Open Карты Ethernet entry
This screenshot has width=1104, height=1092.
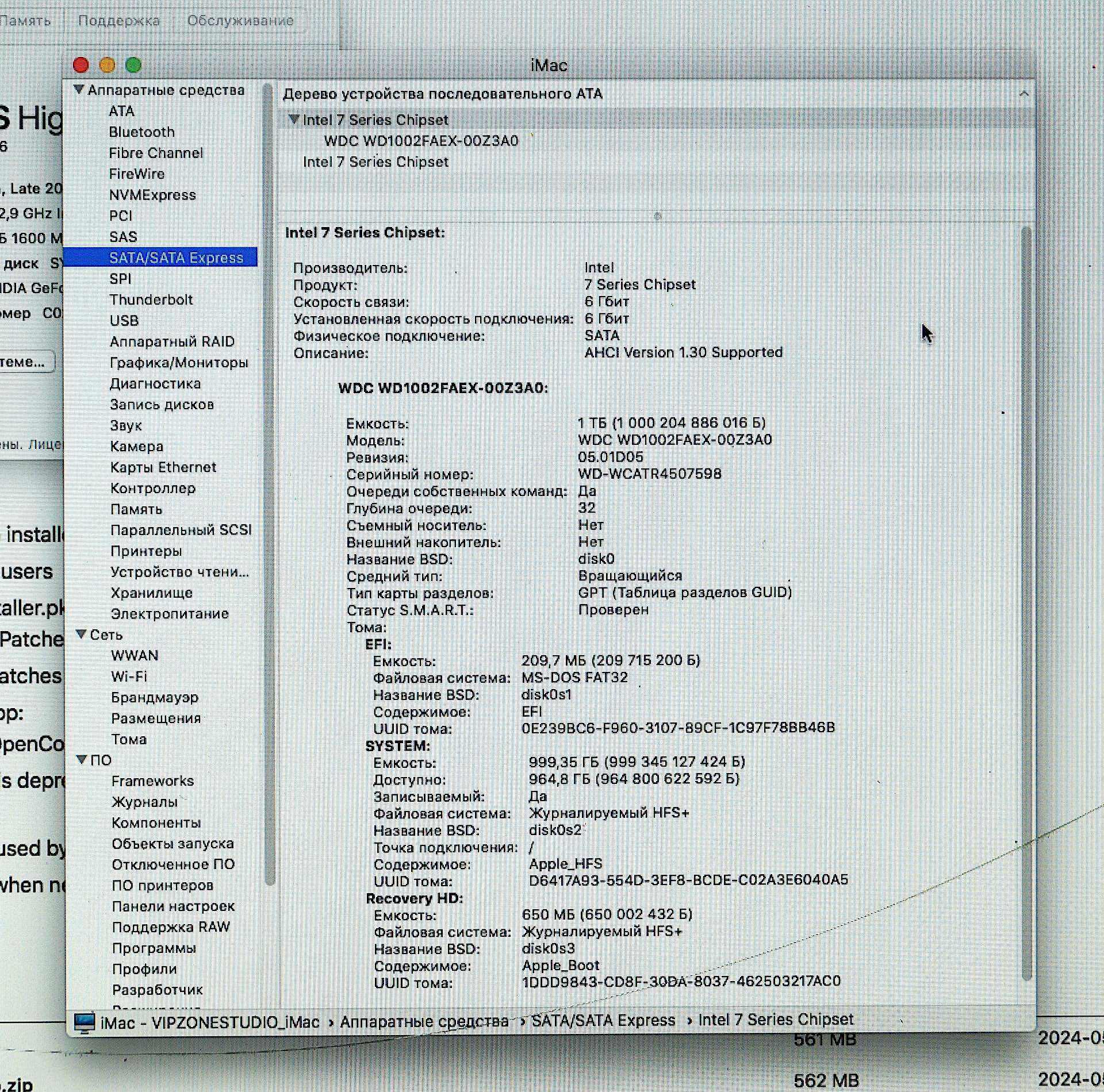[x=163, y=467]
